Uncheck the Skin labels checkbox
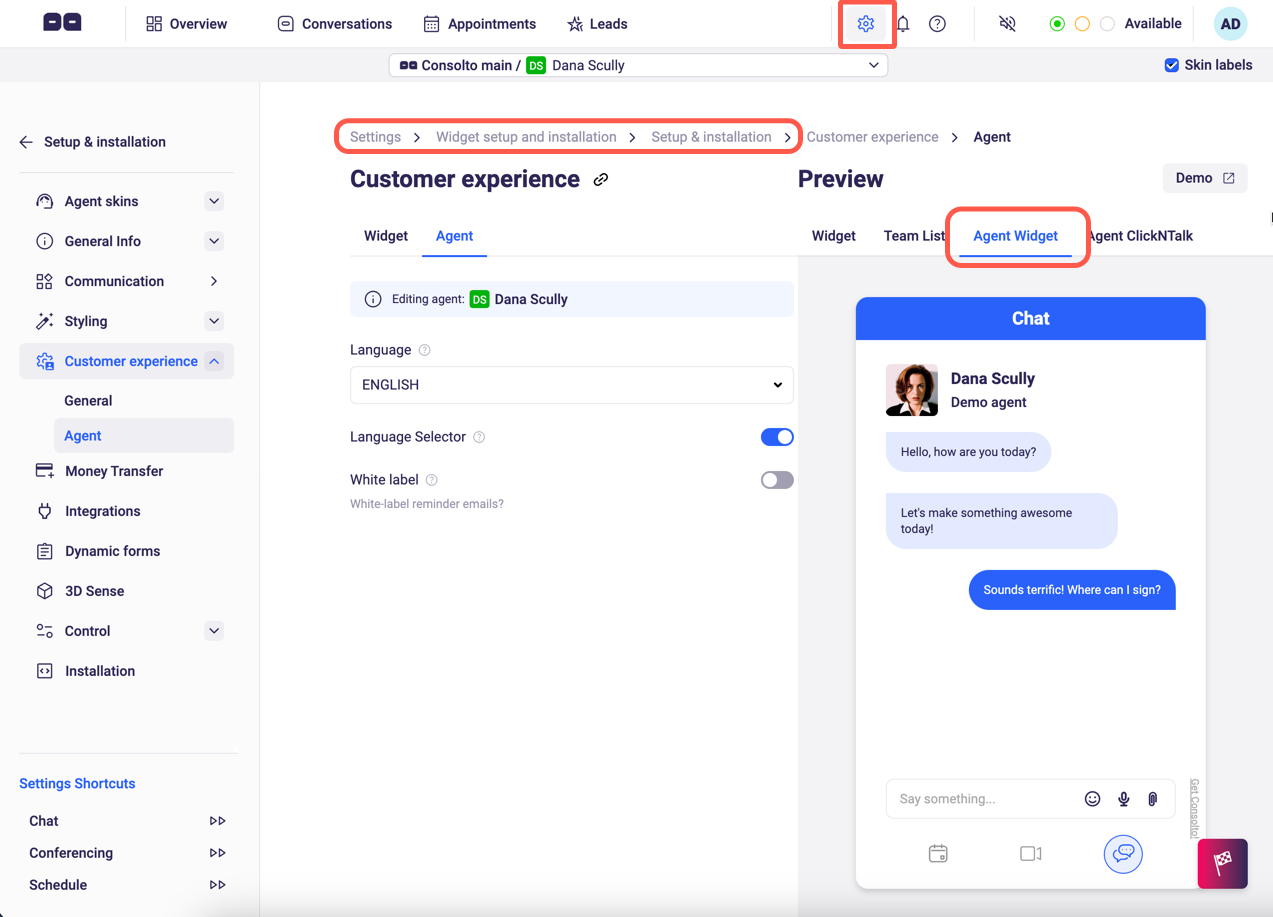Viewport: 1273px width, 917px height. [x=1170, y=64]
